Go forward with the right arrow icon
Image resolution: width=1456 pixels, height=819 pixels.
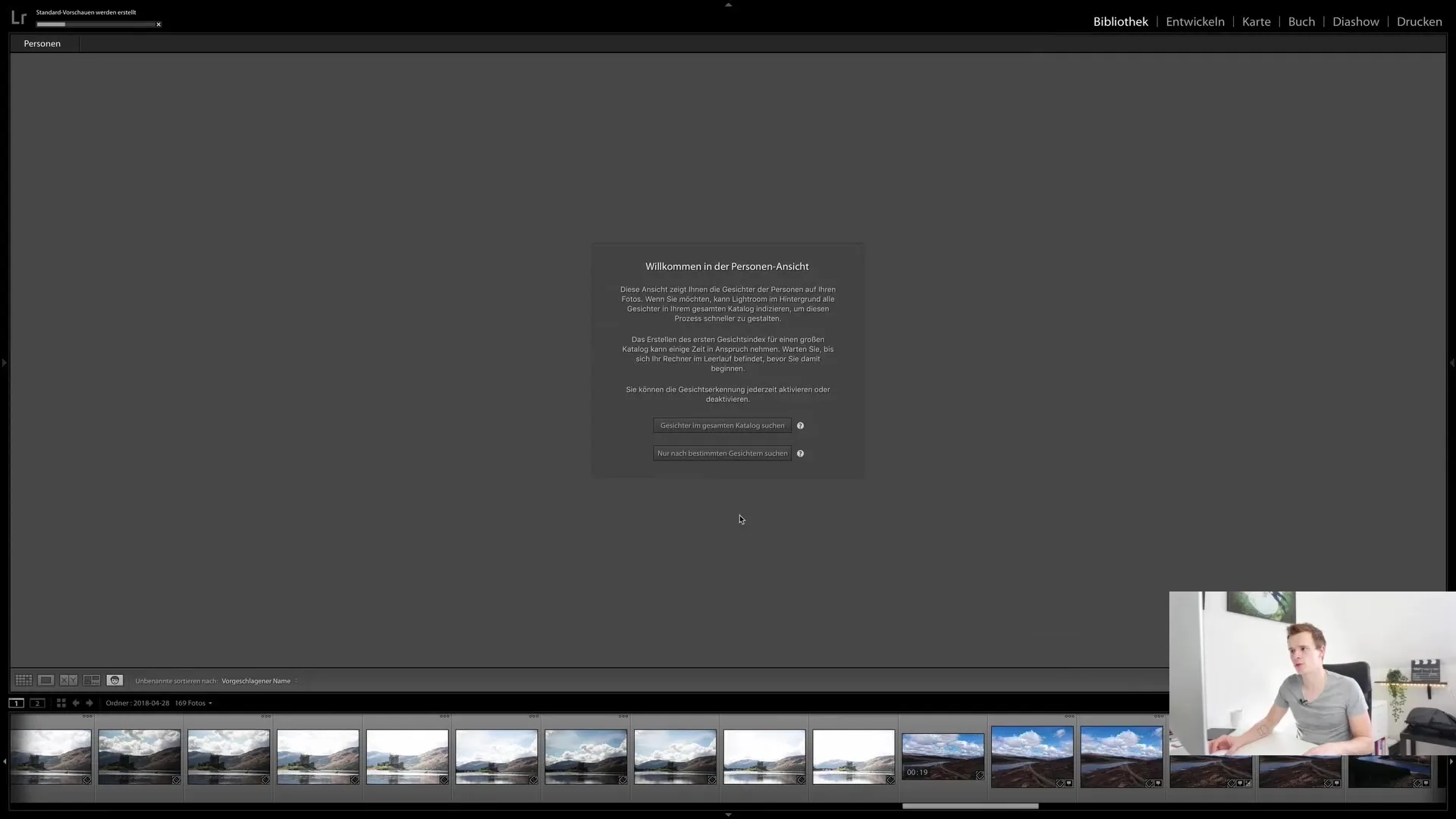click(x=89, y=703)
